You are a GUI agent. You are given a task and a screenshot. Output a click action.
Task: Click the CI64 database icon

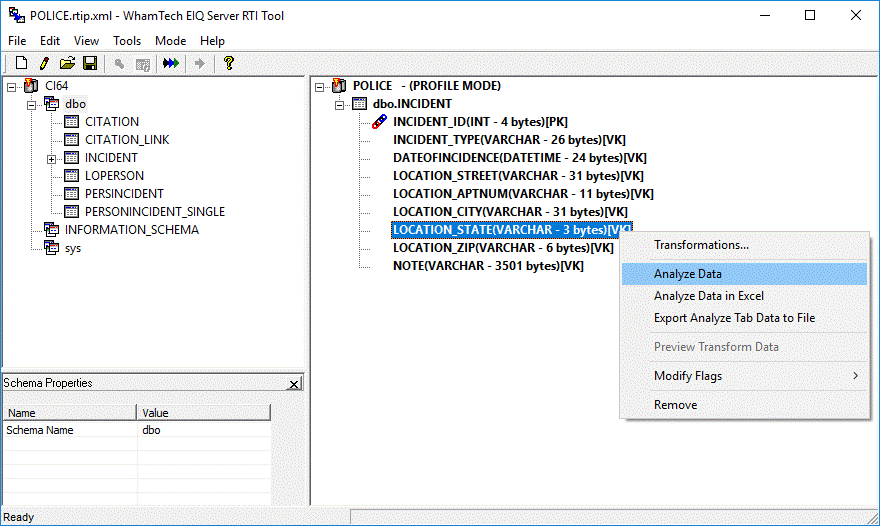click(x=31, y=86)
